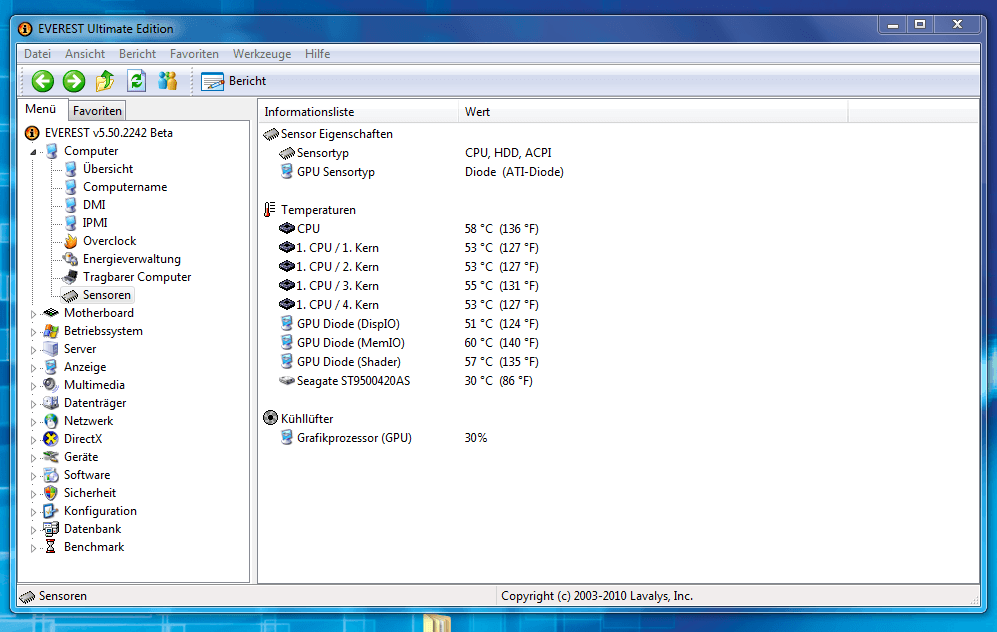The width and height of the screenshot is (997, 632).
Task: Collapse the Computer tree node
Action: pyautogui.click(x=33, y=152)
